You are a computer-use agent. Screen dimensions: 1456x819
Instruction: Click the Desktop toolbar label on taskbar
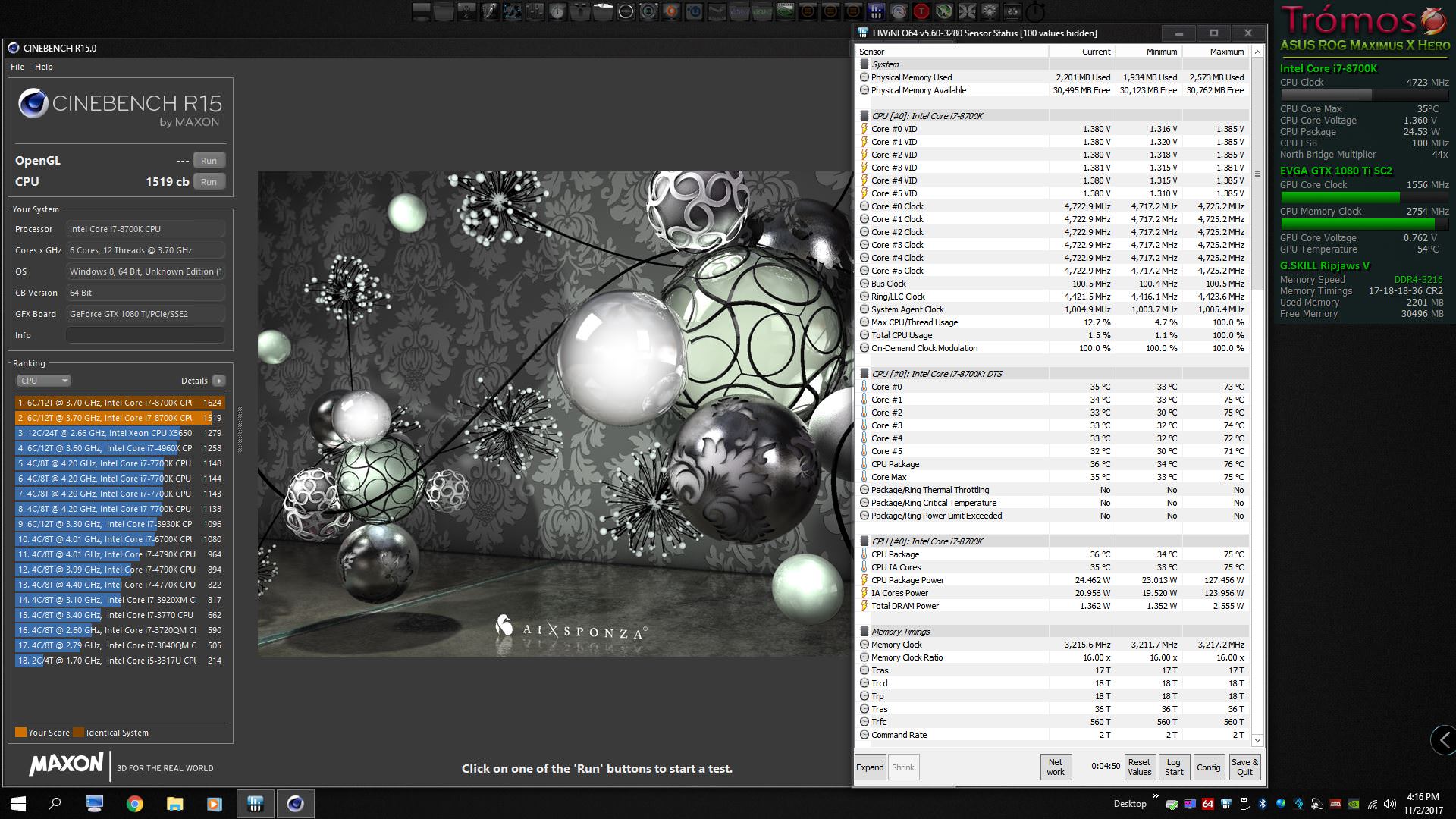[1130, 804]
